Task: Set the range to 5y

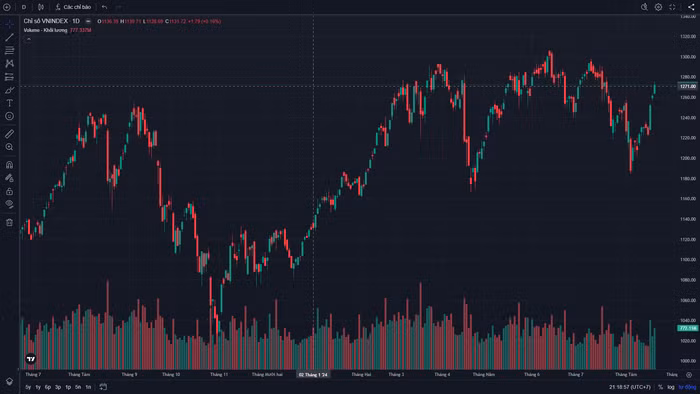Action: click(x=28, y=387)
